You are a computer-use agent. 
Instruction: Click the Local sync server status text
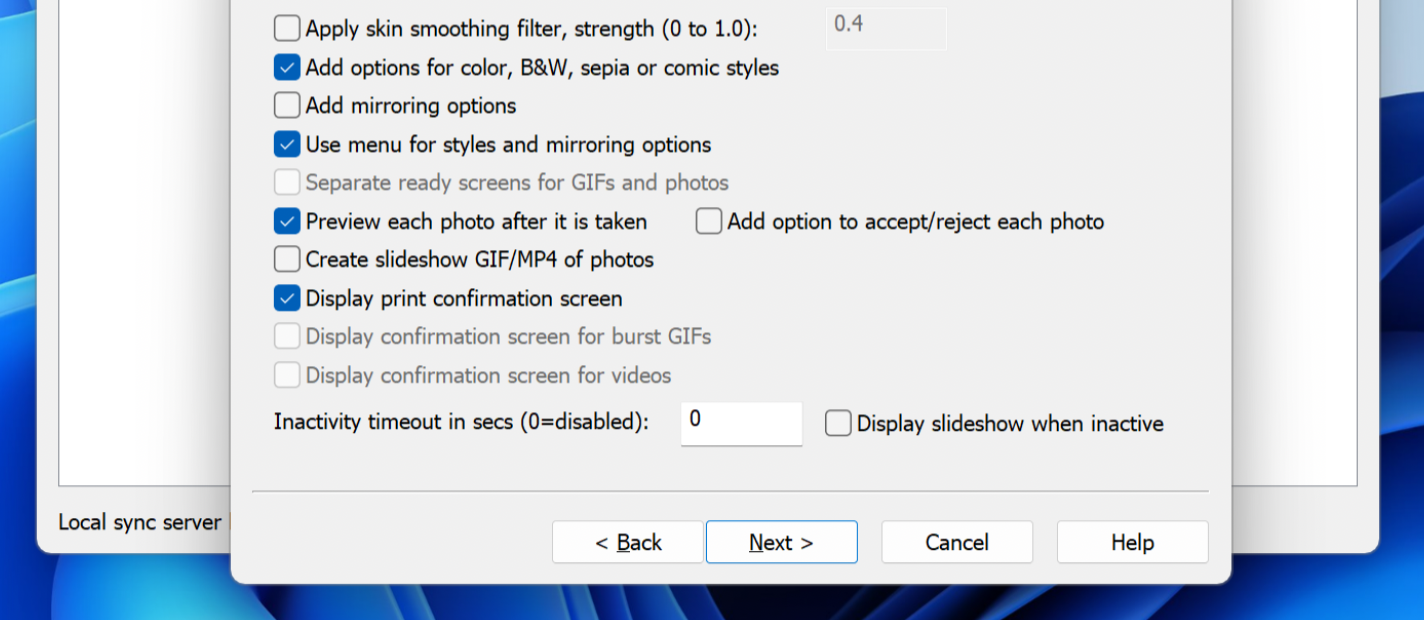[x=139, y=522]
